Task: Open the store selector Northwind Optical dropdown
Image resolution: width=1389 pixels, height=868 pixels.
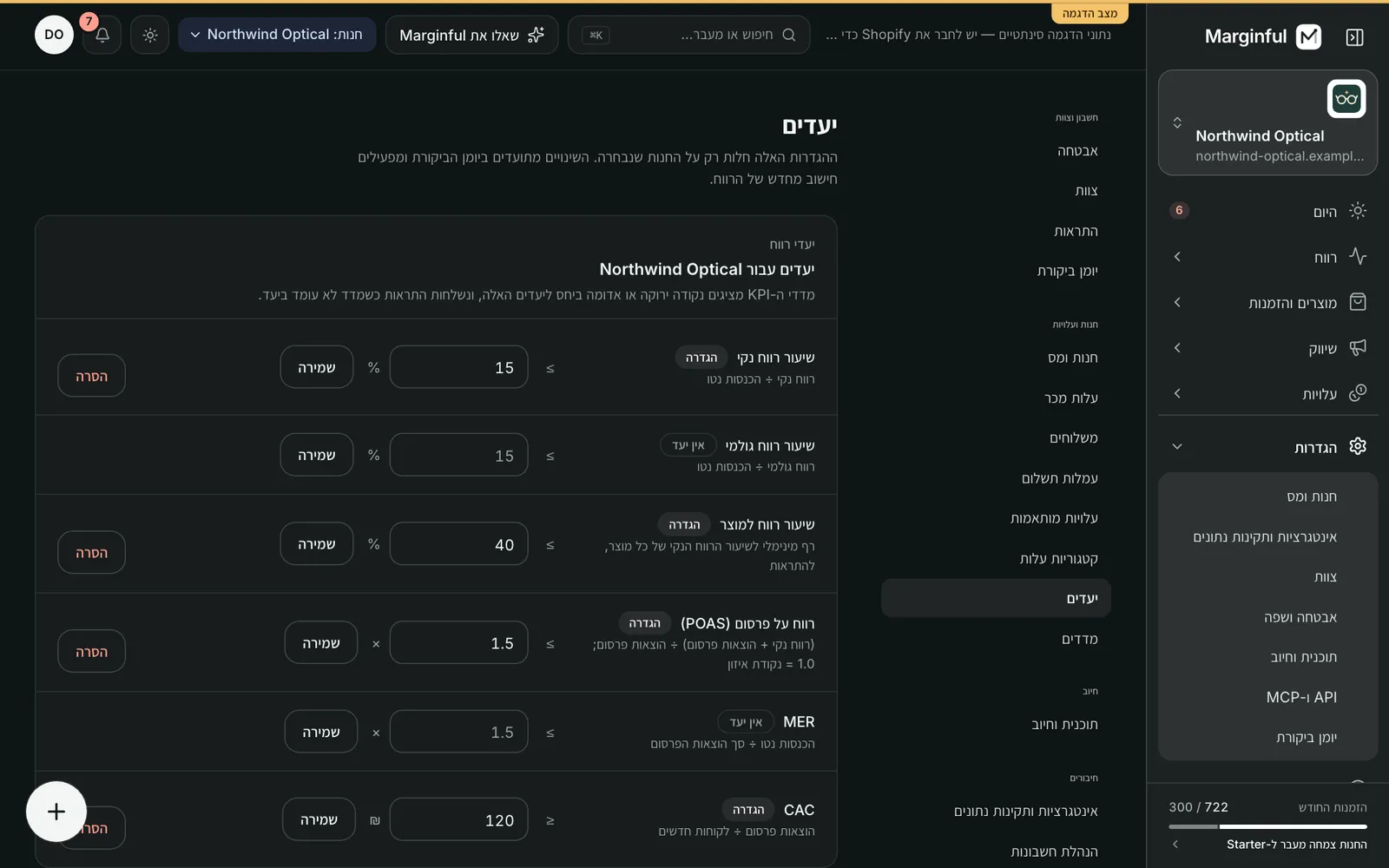Action: point(277,35)
